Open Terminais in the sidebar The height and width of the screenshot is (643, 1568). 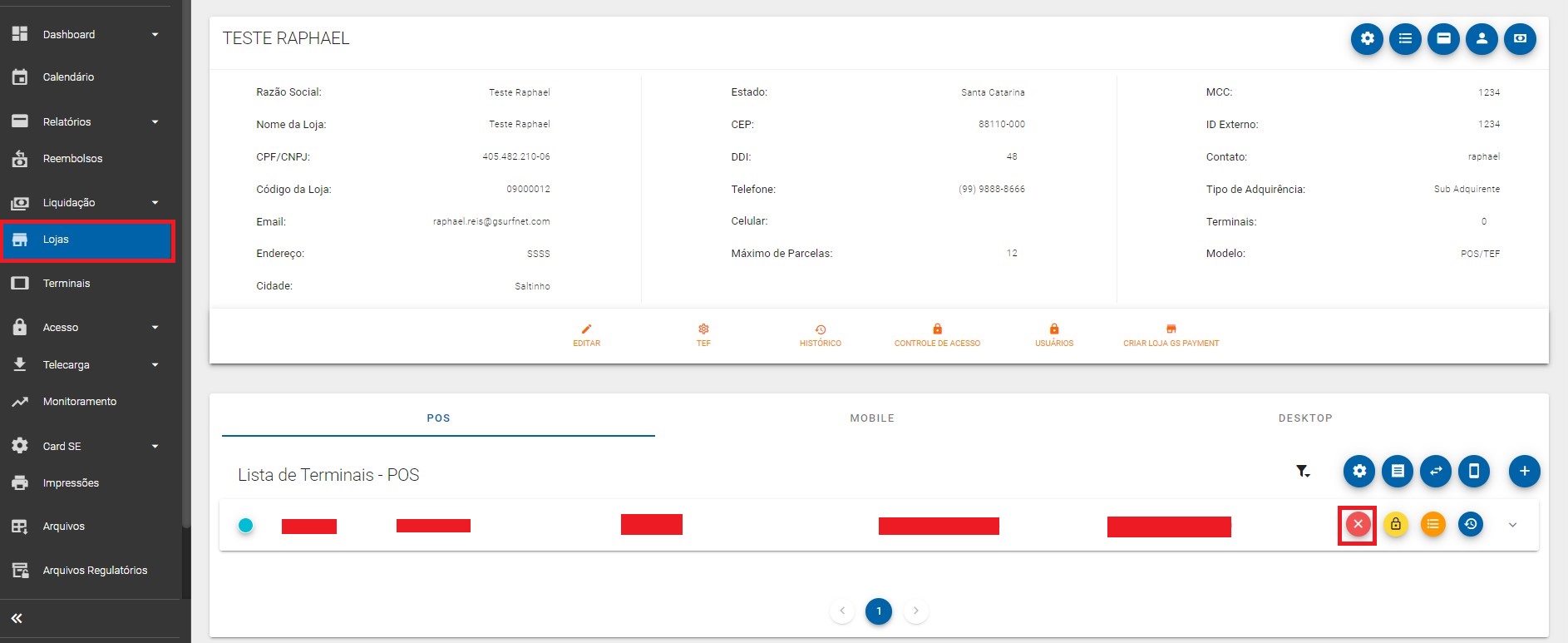(67, 284)
